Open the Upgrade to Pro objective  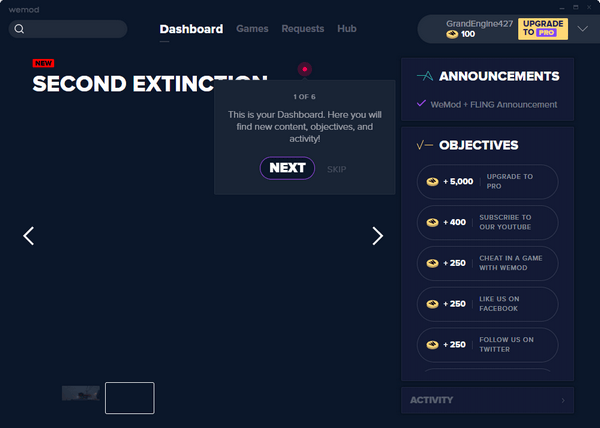[487, 182]
